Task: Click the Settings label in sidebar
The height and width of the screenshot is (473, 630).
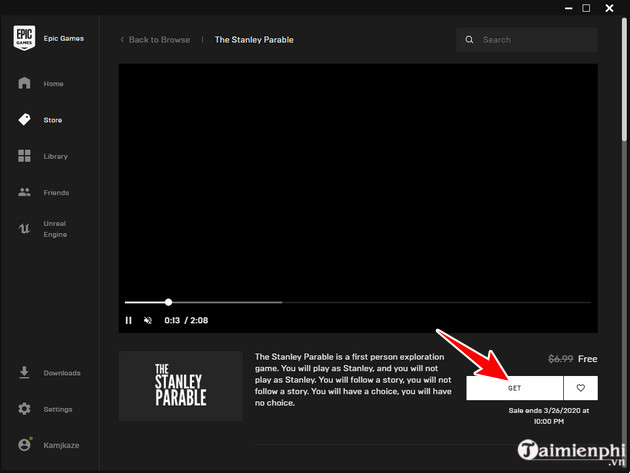Action: click(x=58, y=409)
